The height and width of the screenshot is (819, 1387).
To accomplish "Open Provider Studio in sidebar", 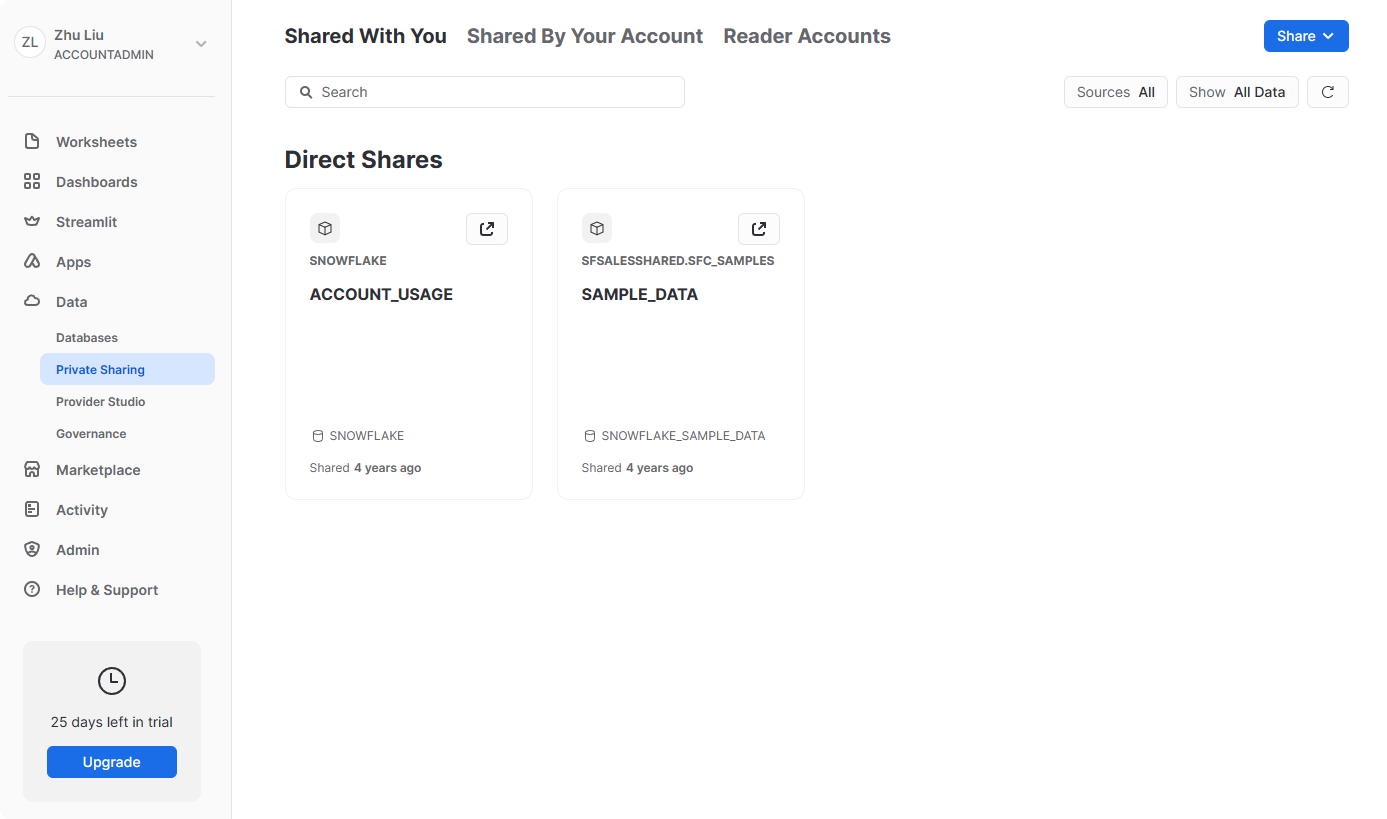I will tap(101, 402).
